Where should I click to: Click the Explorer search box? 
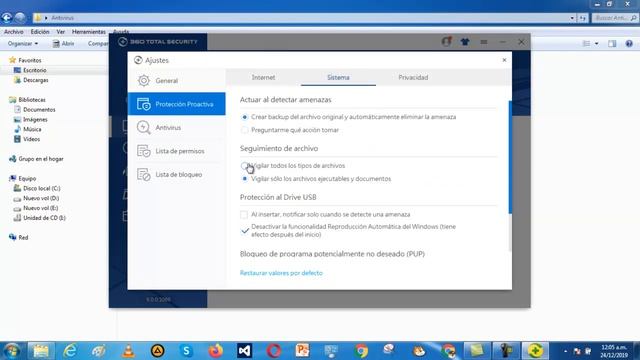click(x=615, y=18)
